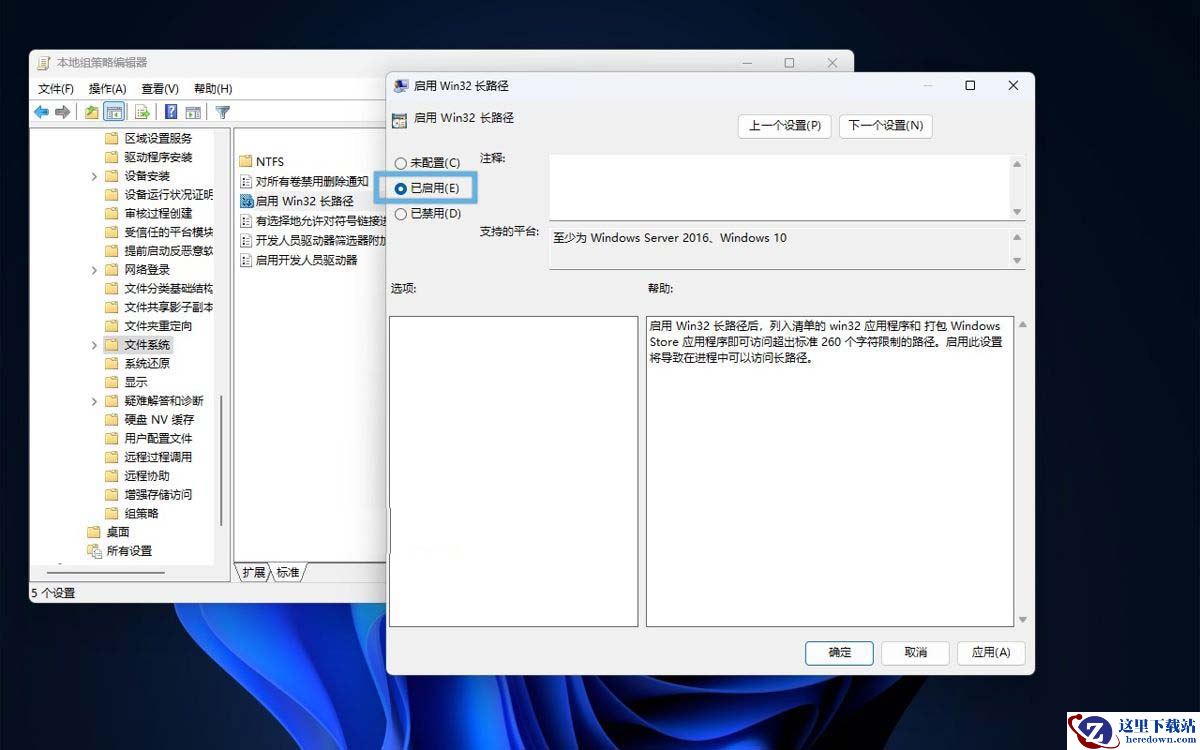
Task: Select 文件夹重定向 in the tree
Action: point(158,326)
